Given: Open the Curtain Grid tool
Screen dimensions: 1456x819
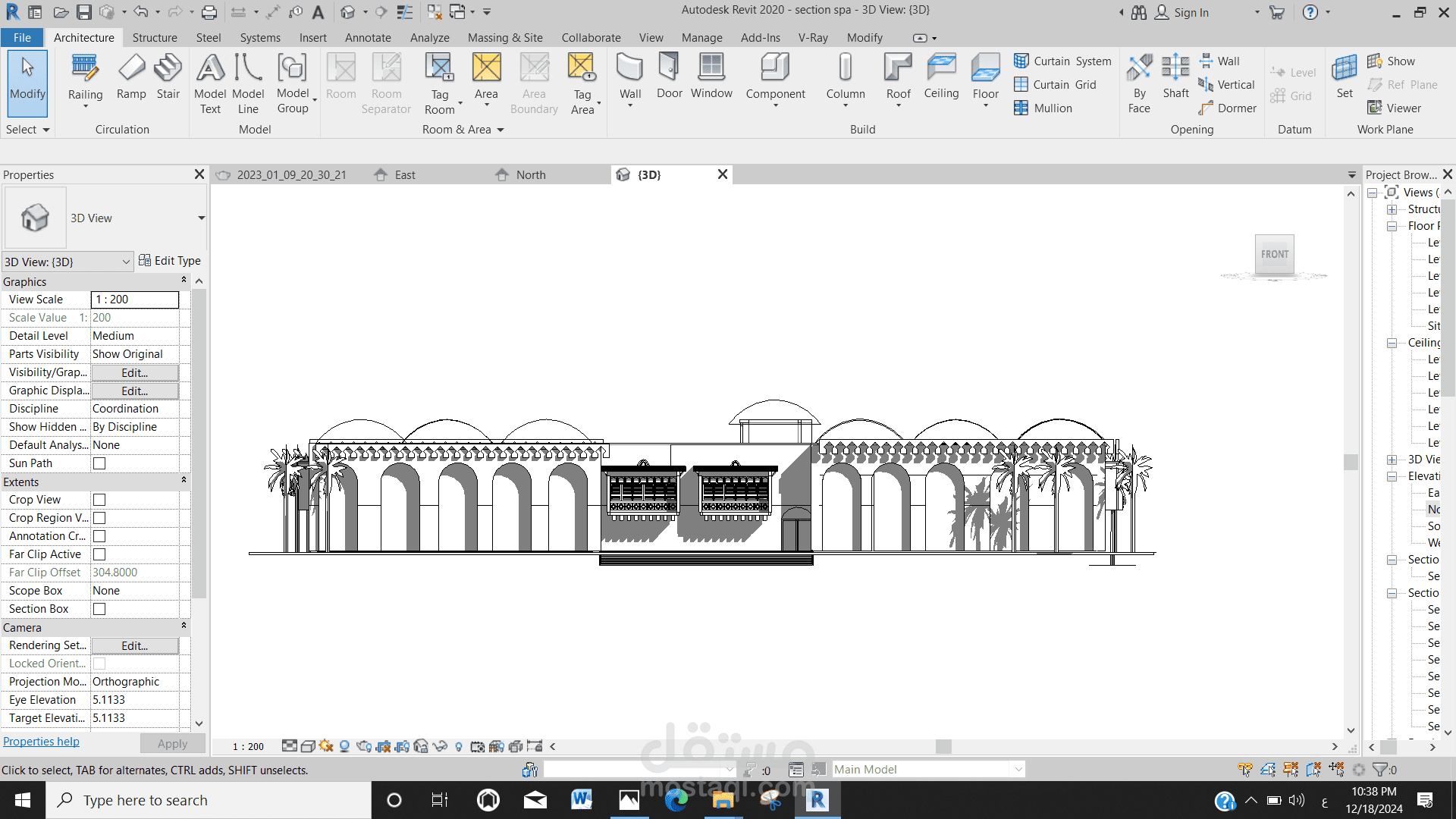Looking at the screenshot, I should (x=1056, y=85).
